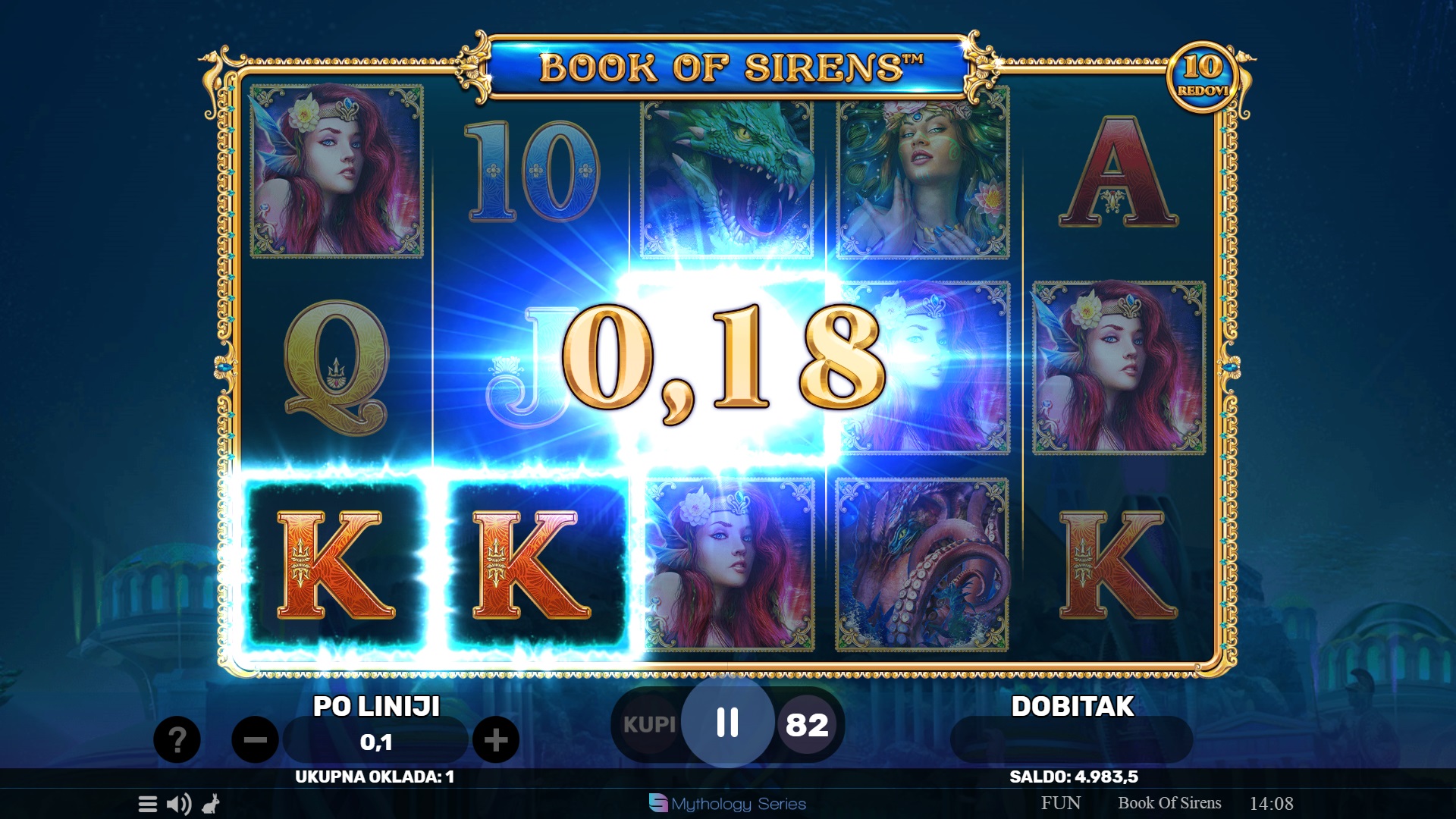
Task: Click the Book of Sirens title banner
Action: click(729, 67)
